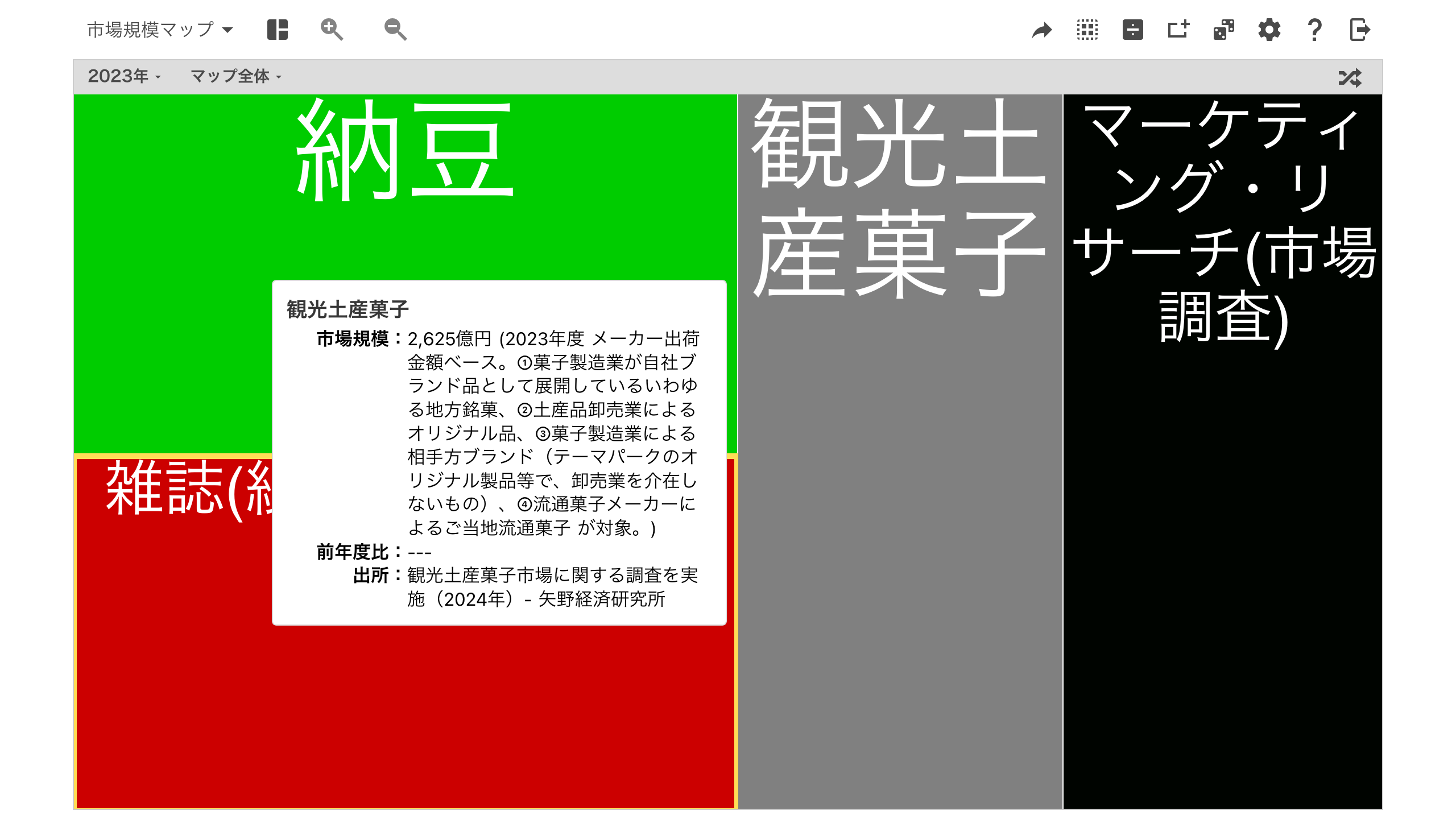Open help with the question mark icon
This screenshot has height=819, width=1456.
tap(1314, 30)
